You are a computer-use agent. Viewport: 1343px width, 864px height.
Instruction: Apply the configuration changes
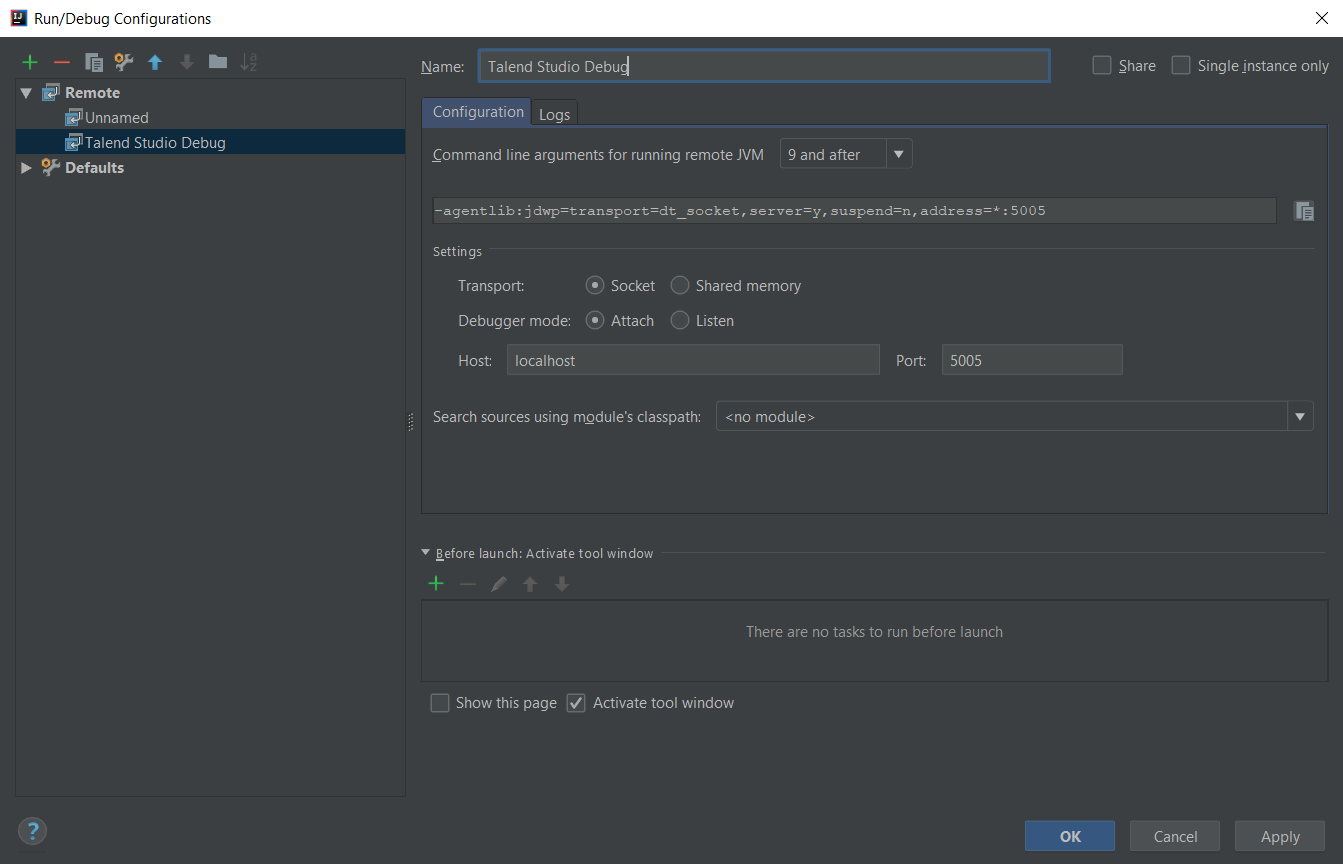pyautogui.click(x=1279, y=836)
